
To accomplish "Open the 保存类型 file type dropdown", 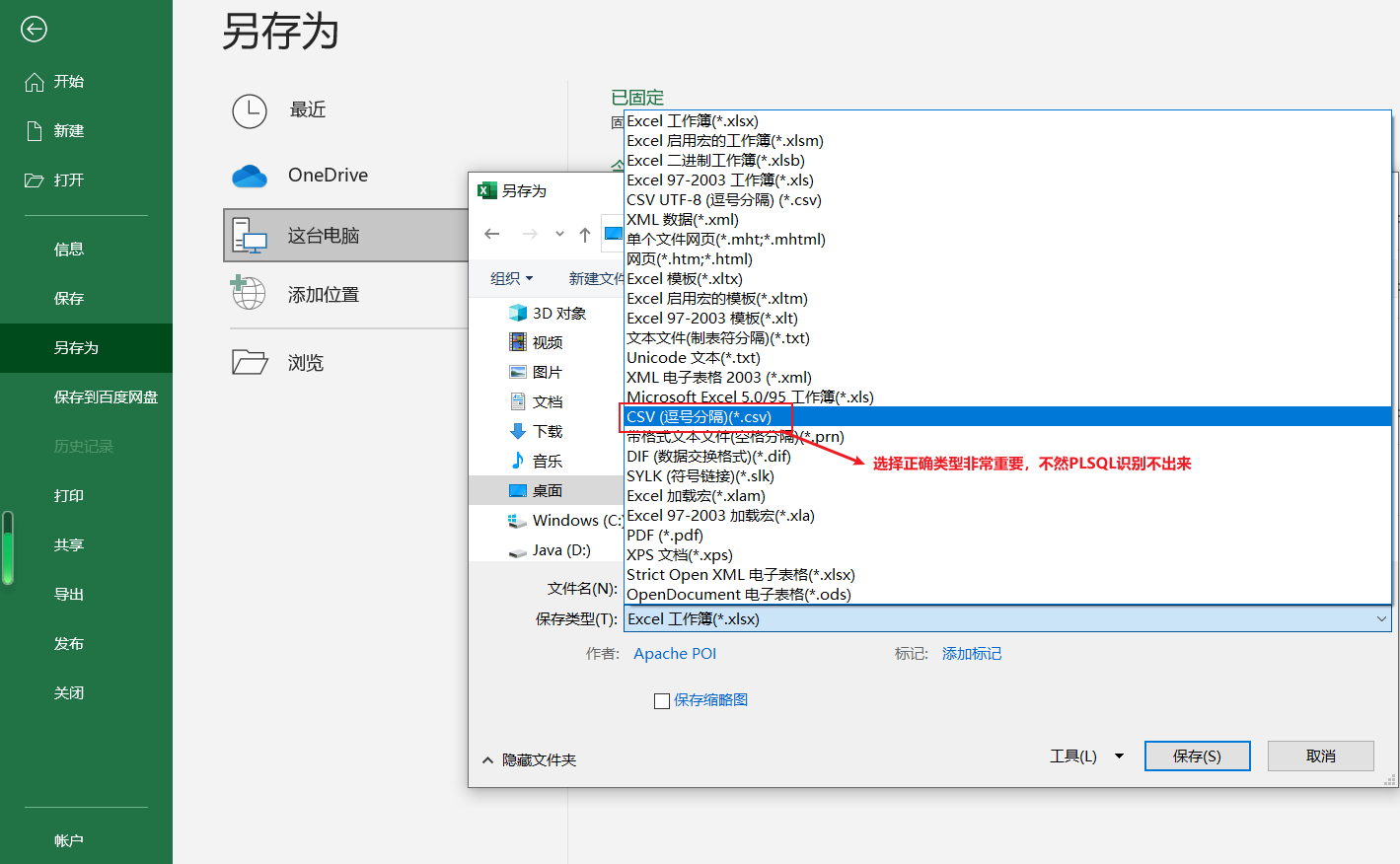I will click(1383, 618).
